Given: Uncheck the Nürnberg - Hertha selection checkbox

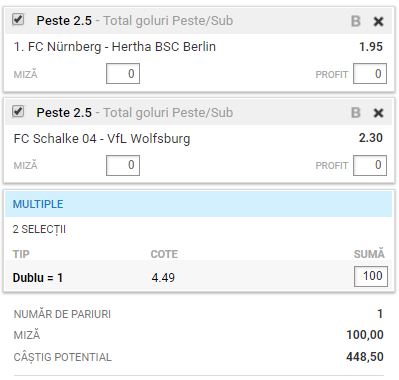Looking at the screenshot, I should pos(18,19).
